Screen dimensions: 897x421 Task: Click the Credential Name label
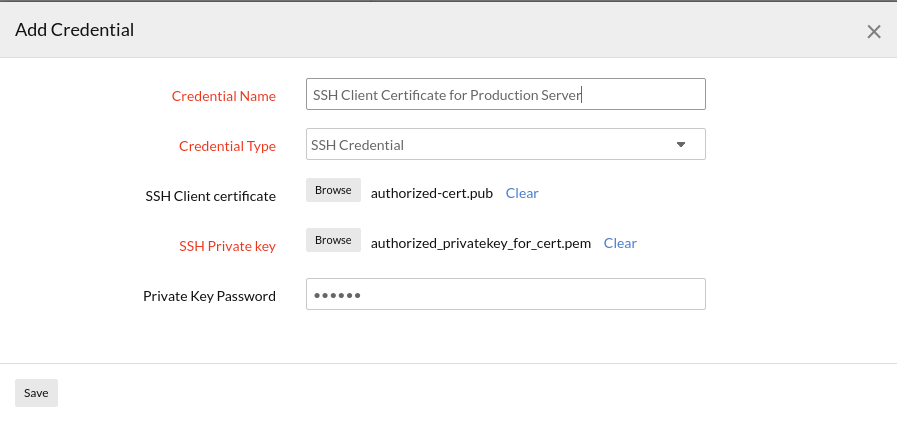pos(223,96)
